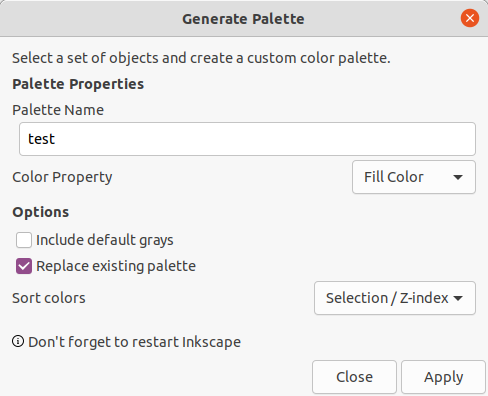Viewport: 488px width, 396px height.
Task: Click the info icon beside restart reminder
Action: click(18, 341)
